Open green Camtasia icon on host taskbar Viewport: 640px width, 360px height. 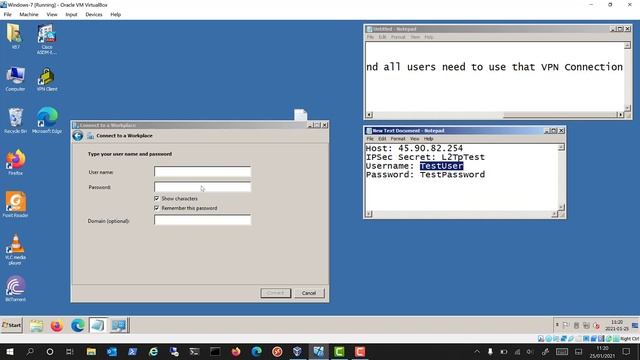coord(339,351)
